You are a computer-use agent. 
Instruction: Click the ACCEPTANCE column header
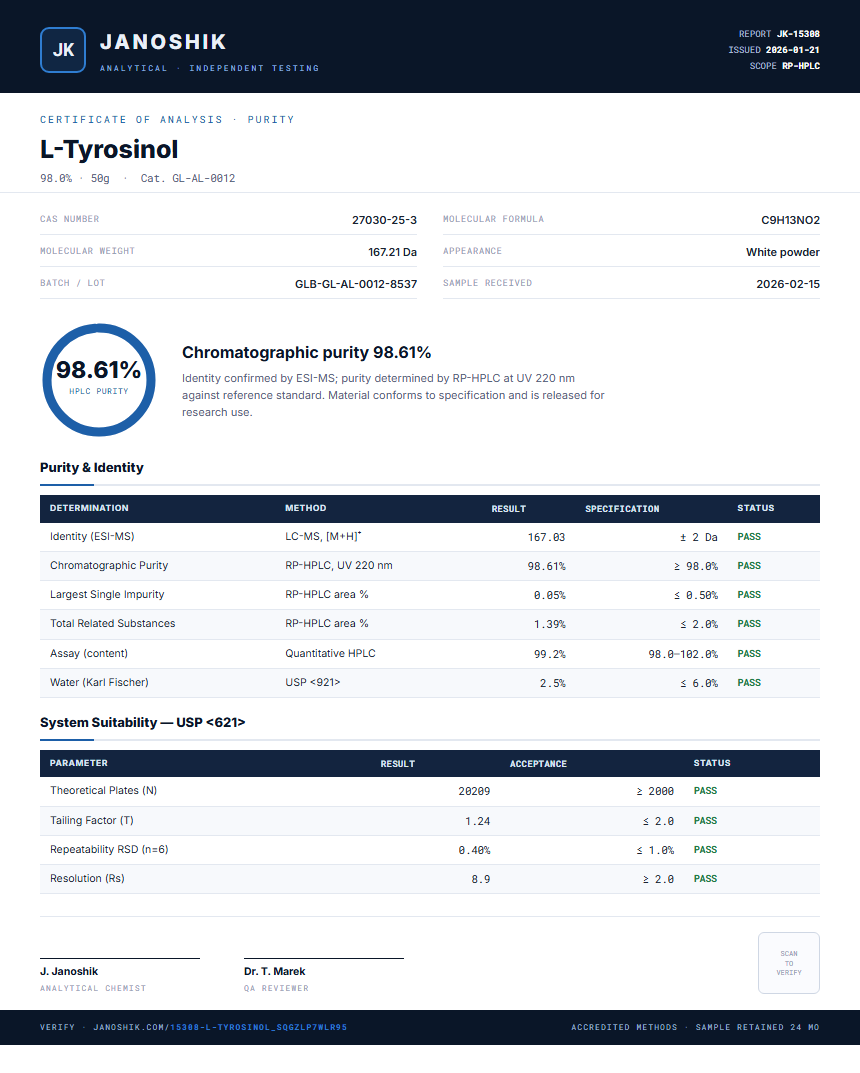538,764
